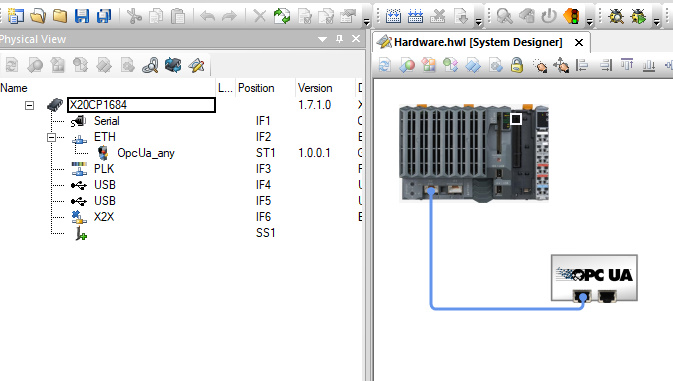The height and width of the screenshot is (381, 673).
Task: Click the Position column header
Action: coord(256,88)
